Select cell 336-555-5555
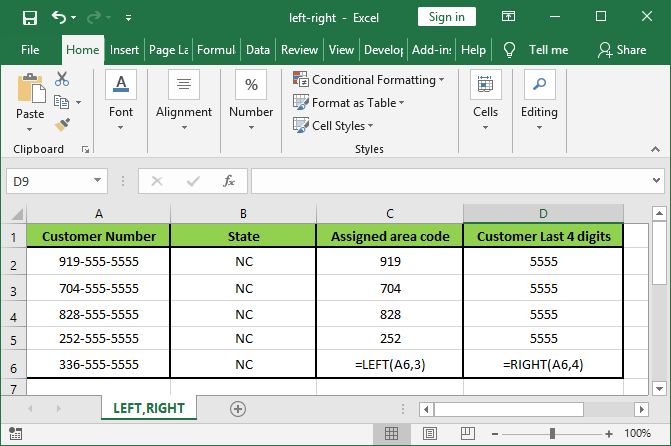Image resolution: width=671 pixels, height=446 pixels. click(x=98, y=364)
